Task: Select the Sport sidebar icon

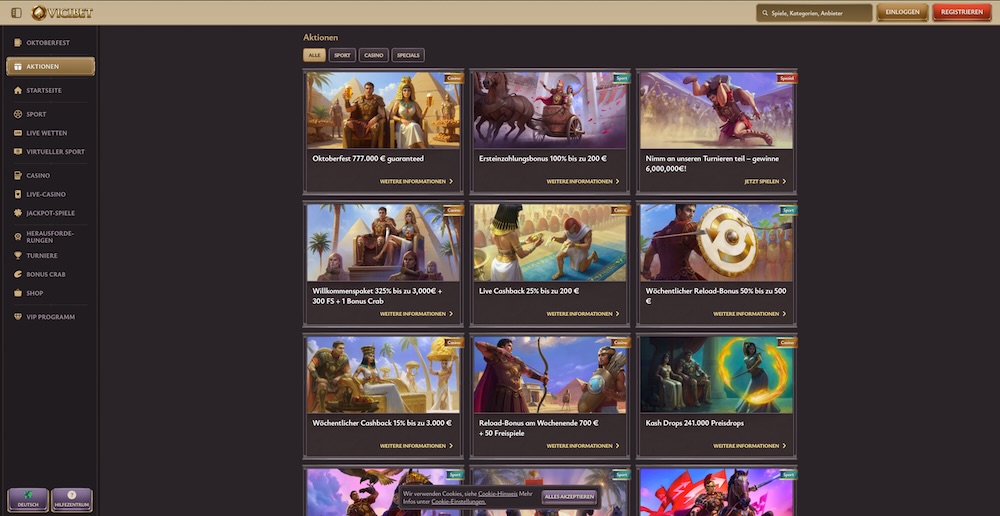Action: click(x=18, y=114)
